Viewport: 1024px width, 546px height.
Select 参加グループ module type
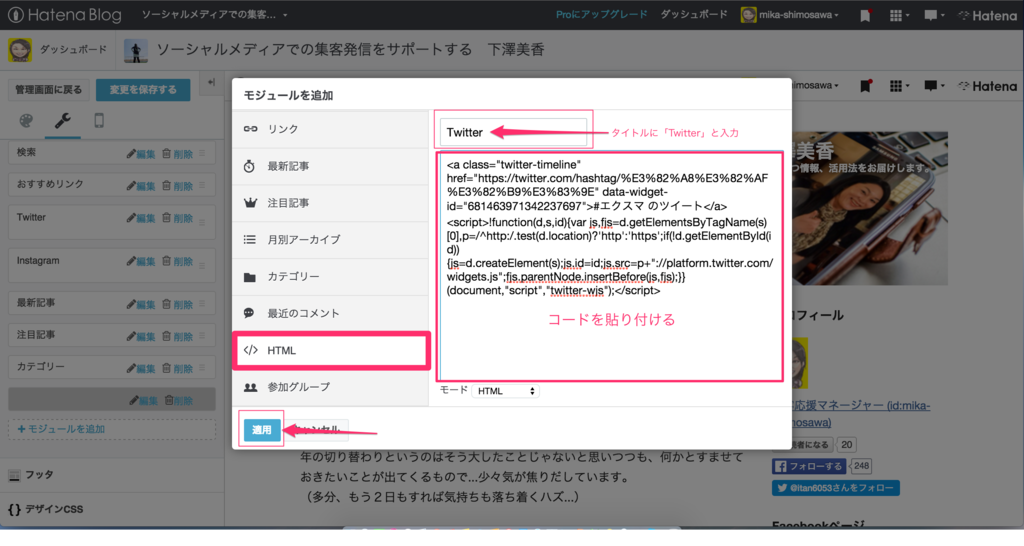(330, 387)
